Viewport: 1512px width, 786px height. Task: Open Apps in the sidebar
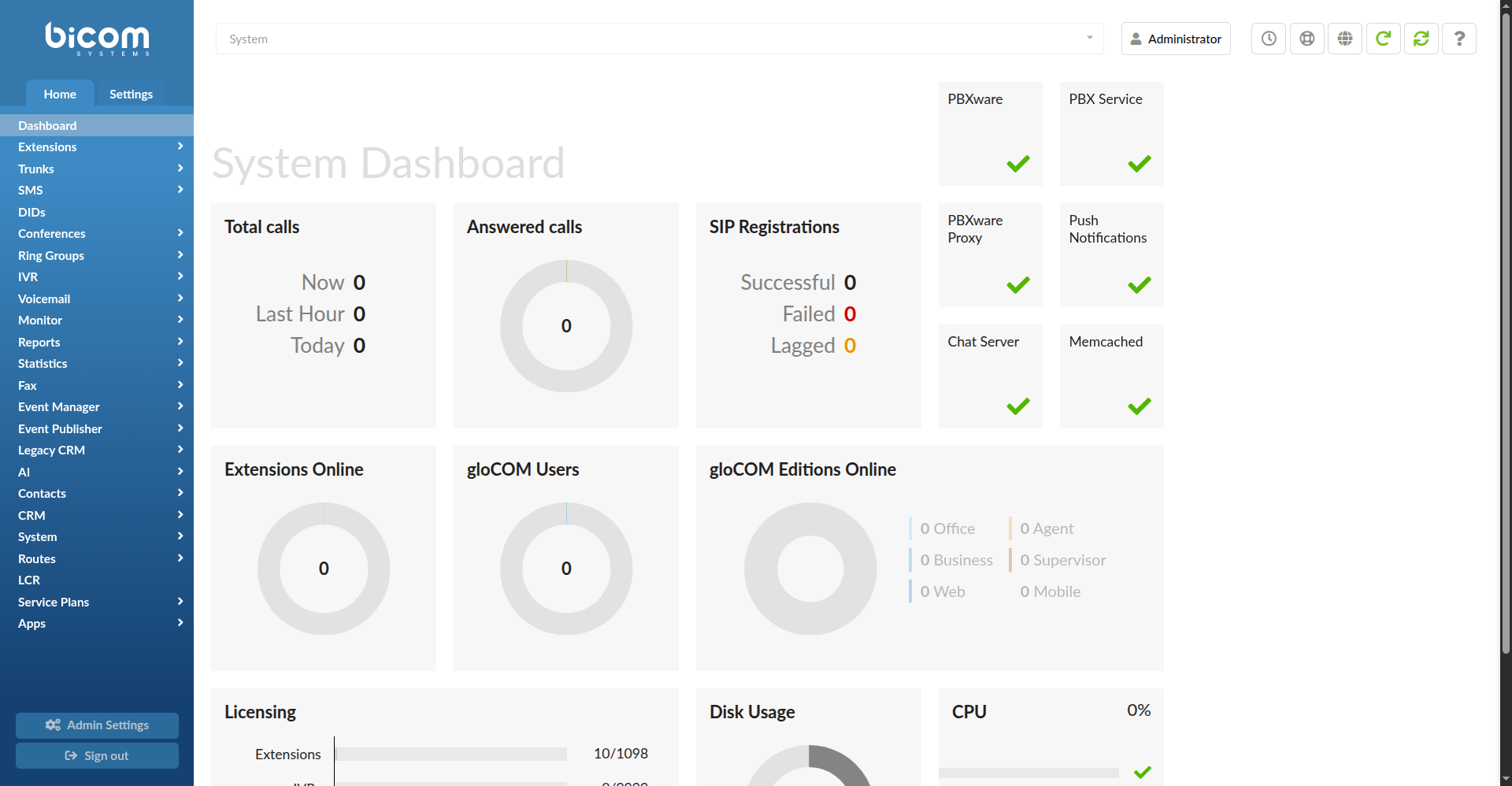(x=97, y=623)
